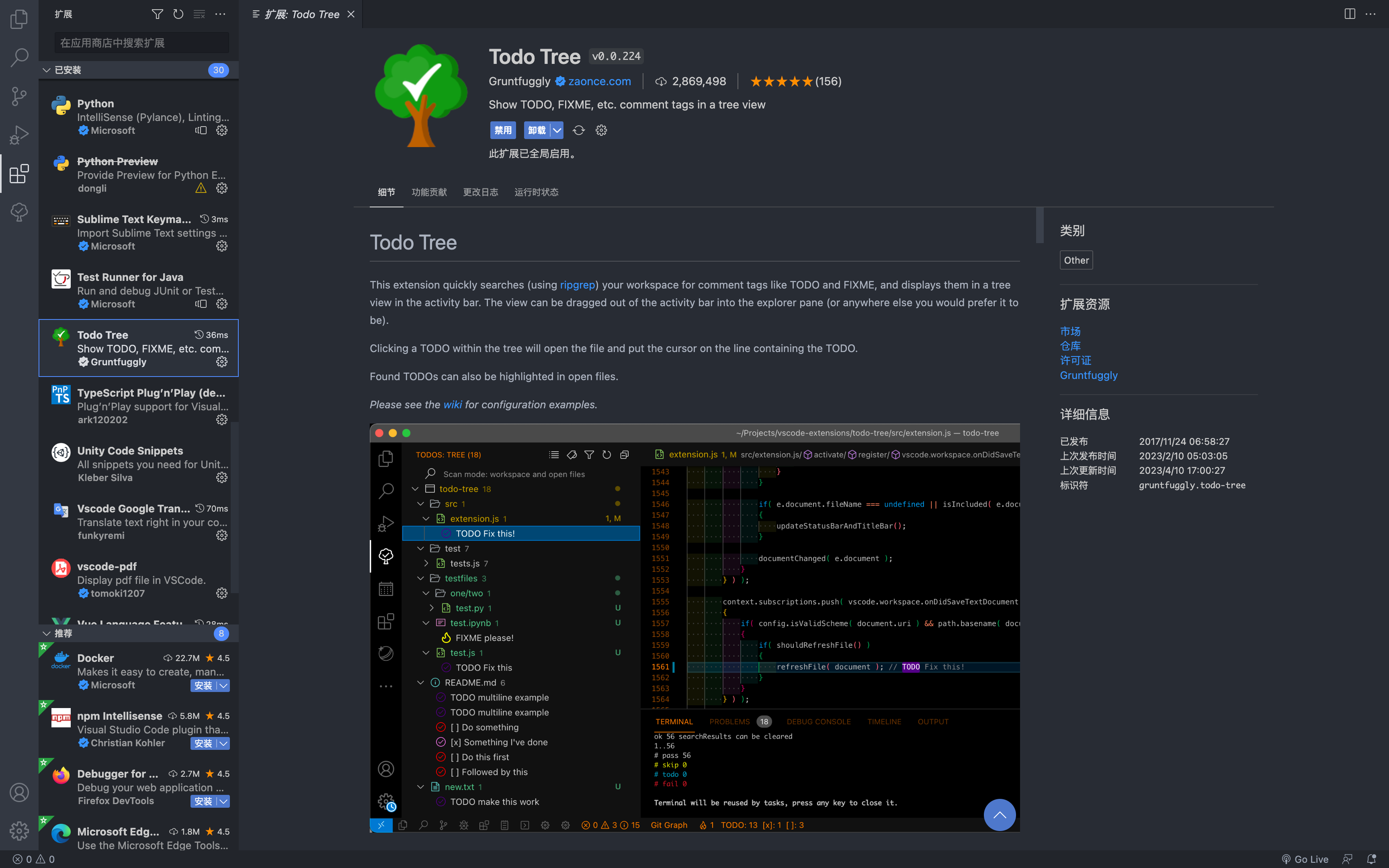Open Docker install dropdown arrow
The width and height of the screenshot is (1389, 868).
click(223, 686)
